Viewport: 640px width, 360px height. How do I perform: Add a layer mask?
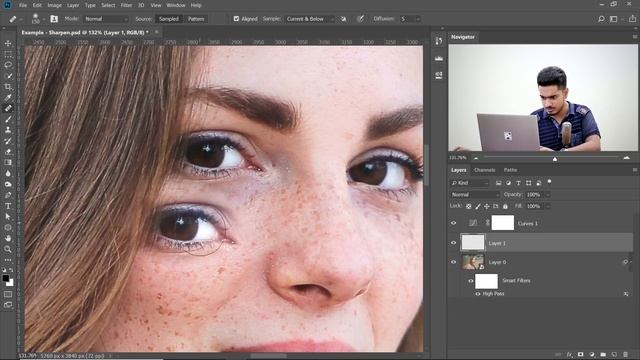(580, 355)
